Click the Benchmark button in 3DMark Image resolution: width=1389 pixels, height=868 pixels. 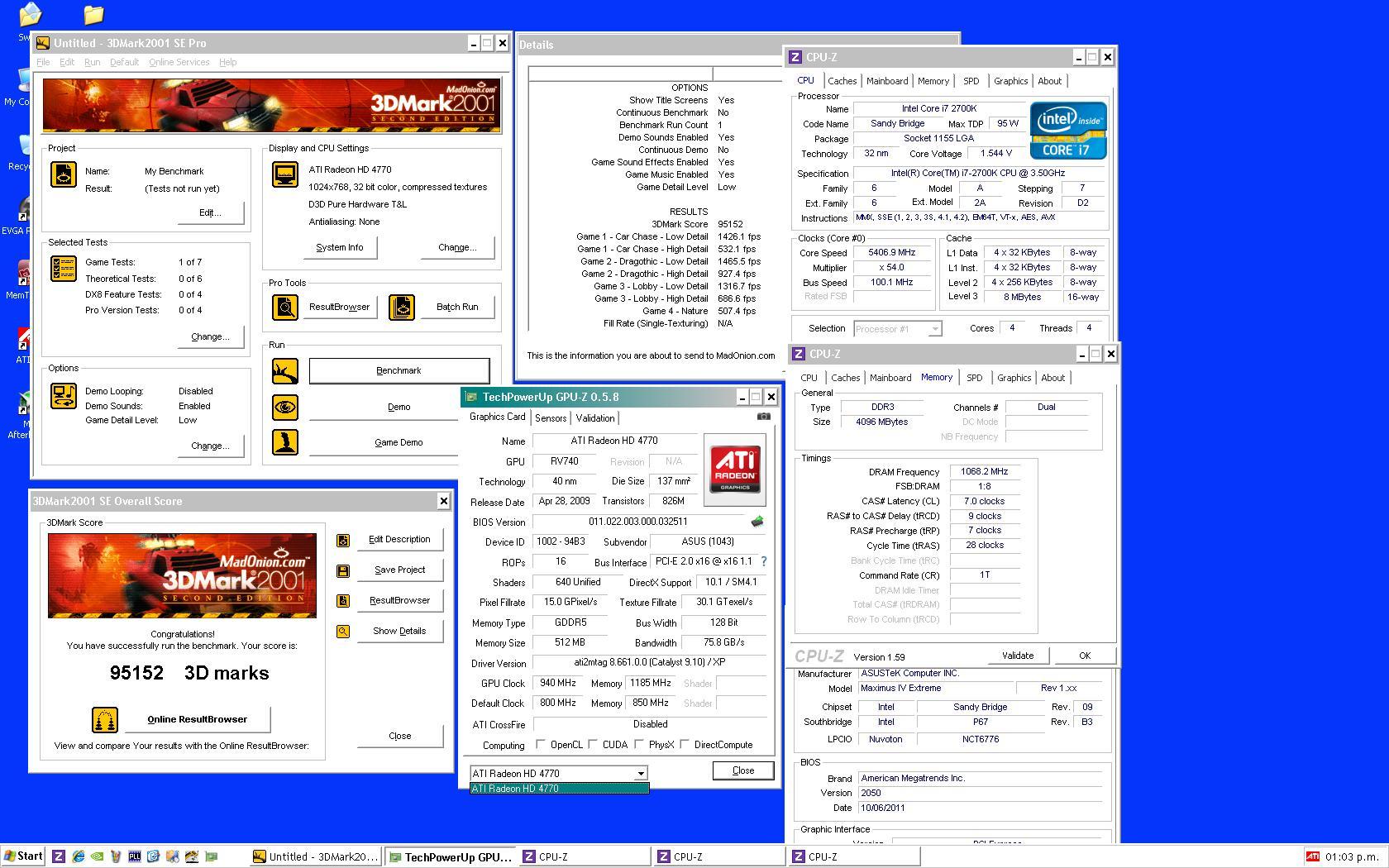pos(399,370)
